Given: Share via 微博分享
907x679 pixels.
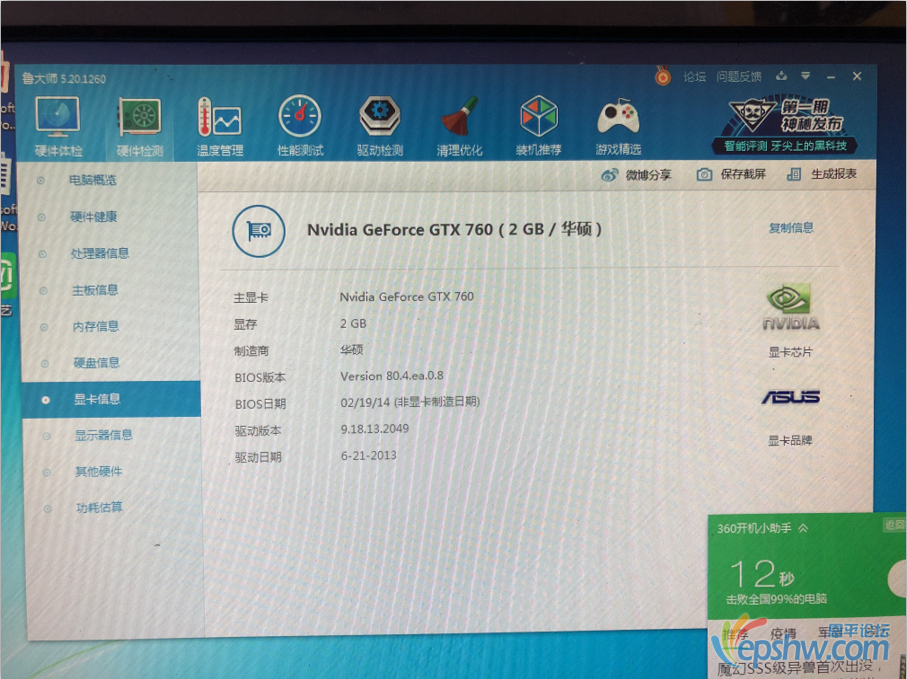Looking at the screenshot, I should pyautogui.click(x=636, y=175).
